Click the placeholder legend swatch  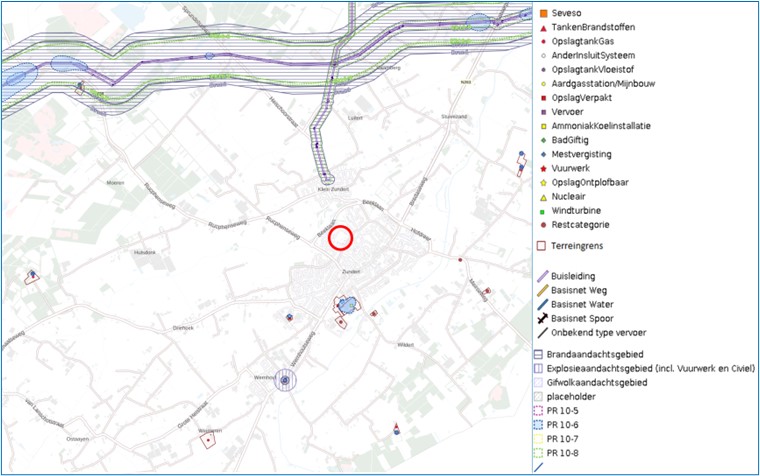(538, 397)
